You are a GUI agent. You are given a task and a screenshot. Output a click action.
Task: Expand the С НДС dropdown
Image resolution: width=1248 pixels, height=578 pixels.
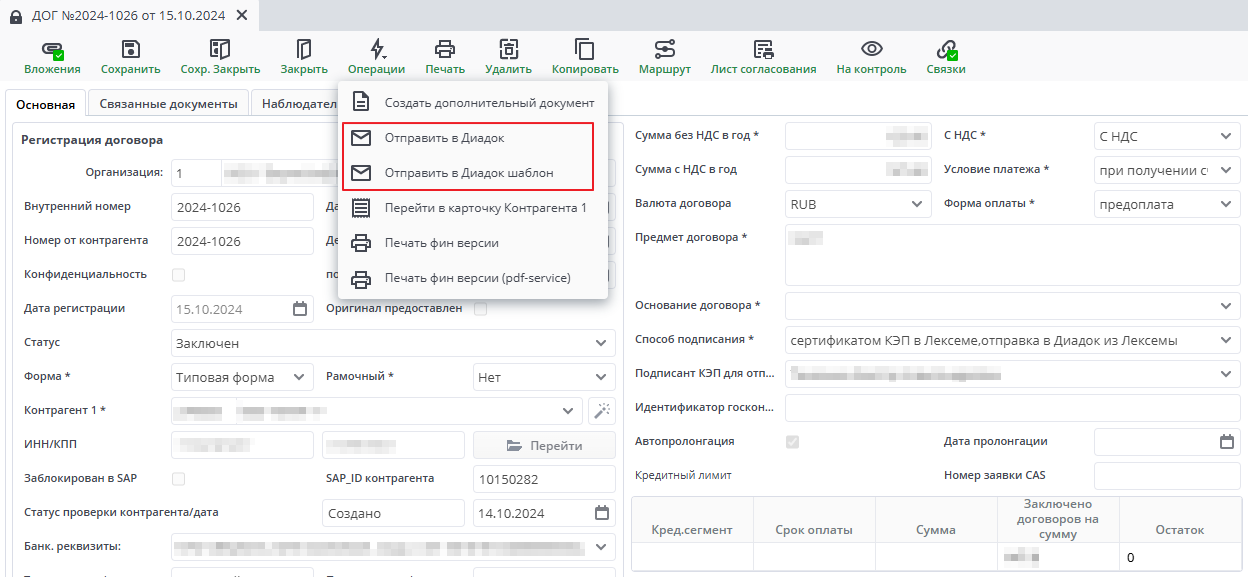click(1226, 137)
